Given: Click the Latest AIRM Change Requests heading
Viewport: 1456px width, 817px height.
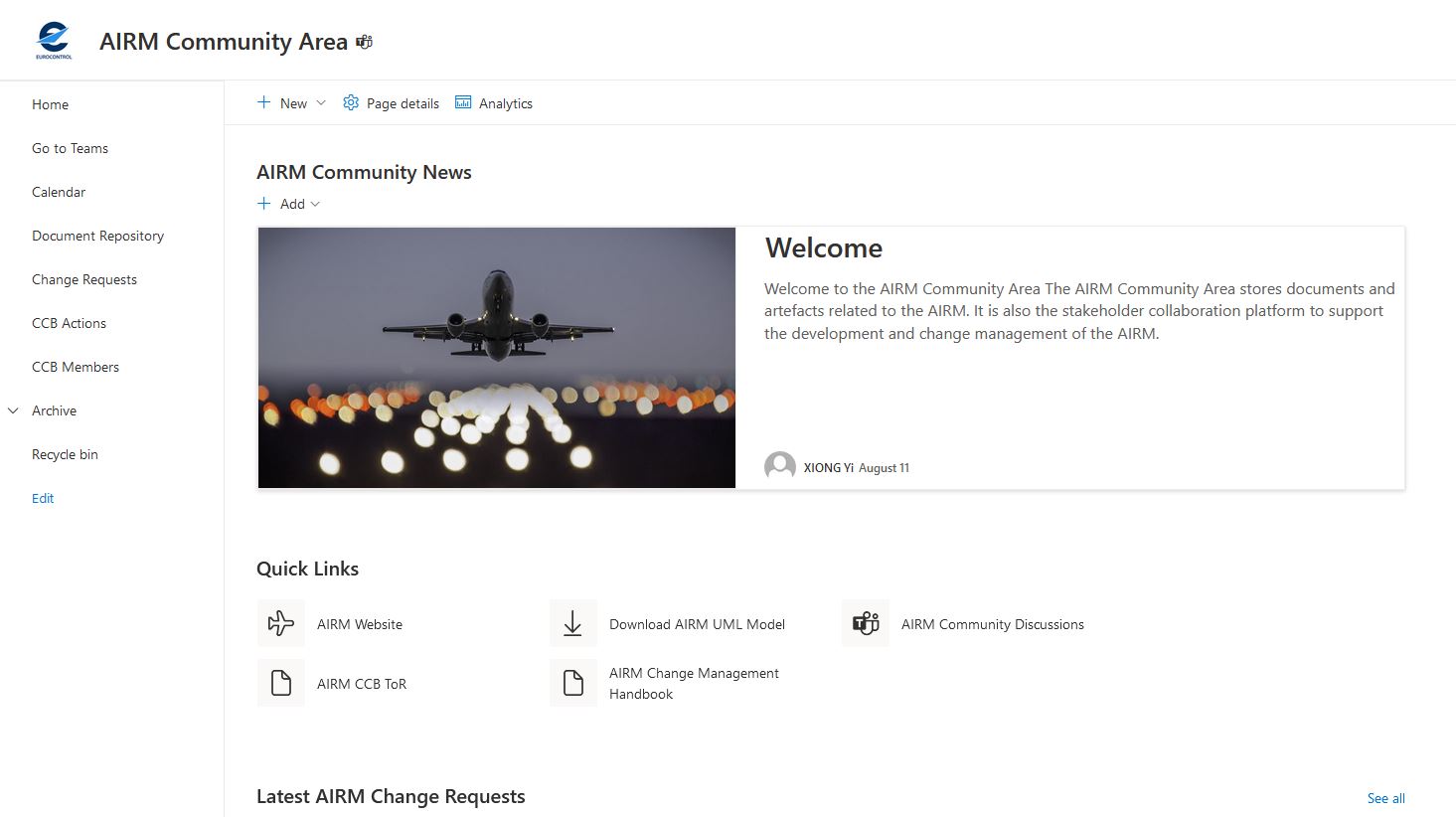Looking at the screenshot, I should tap(391, 796).
